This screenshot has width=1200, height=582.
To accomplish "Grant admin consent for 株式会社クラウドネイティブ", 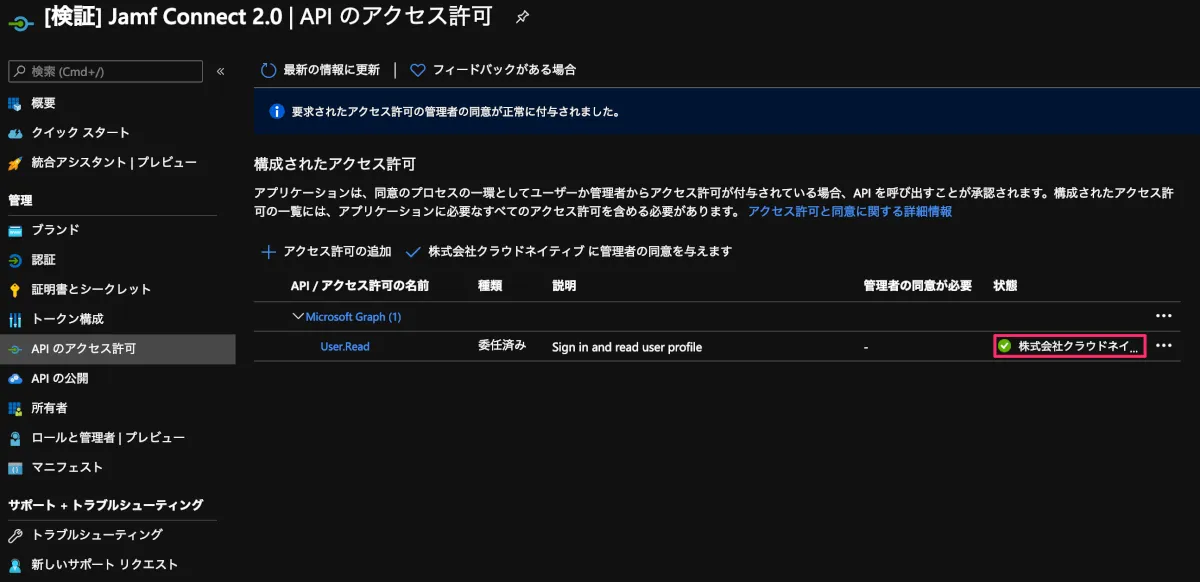I will point(569,252).
